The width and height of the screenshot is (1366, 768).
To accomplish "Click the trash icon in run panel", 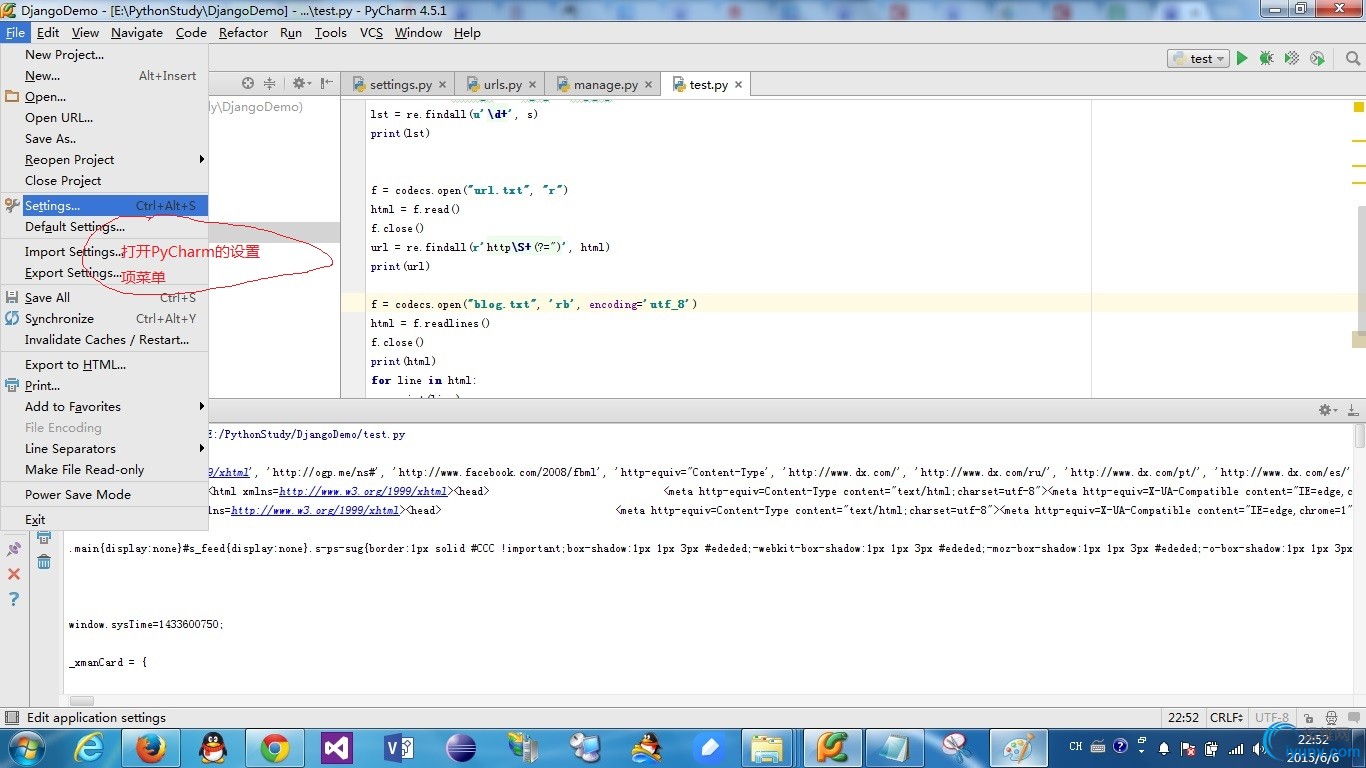I will [x=44, y=562].
